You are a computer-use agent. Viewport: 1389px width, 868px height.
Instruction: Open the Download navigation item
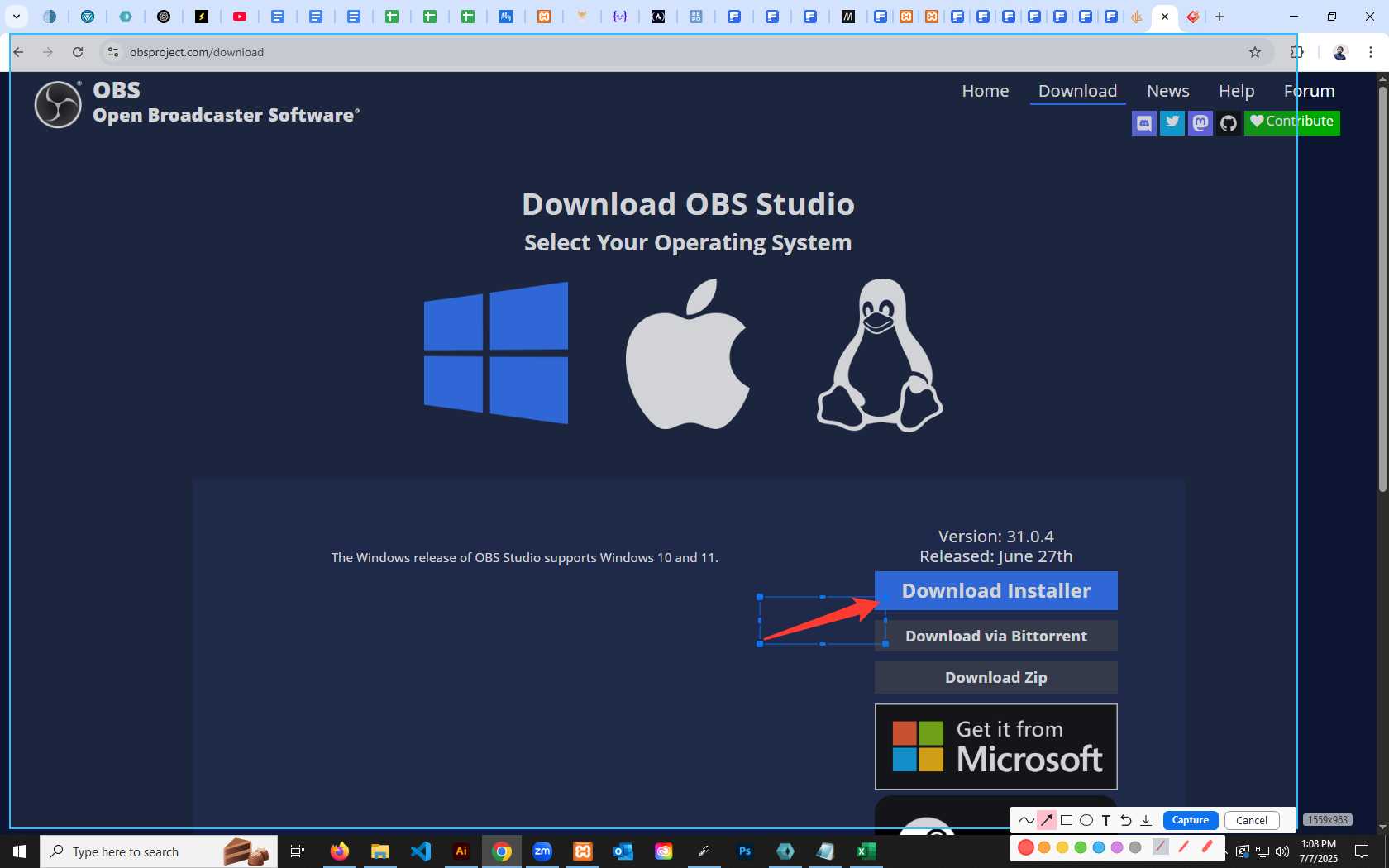tap(1077, 91)
